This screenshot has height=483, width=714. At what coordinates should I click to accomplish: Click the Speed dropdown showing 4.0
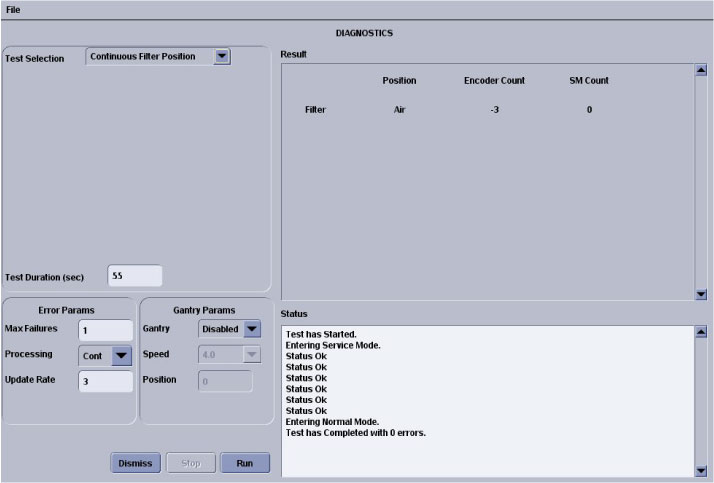(229, 354)
